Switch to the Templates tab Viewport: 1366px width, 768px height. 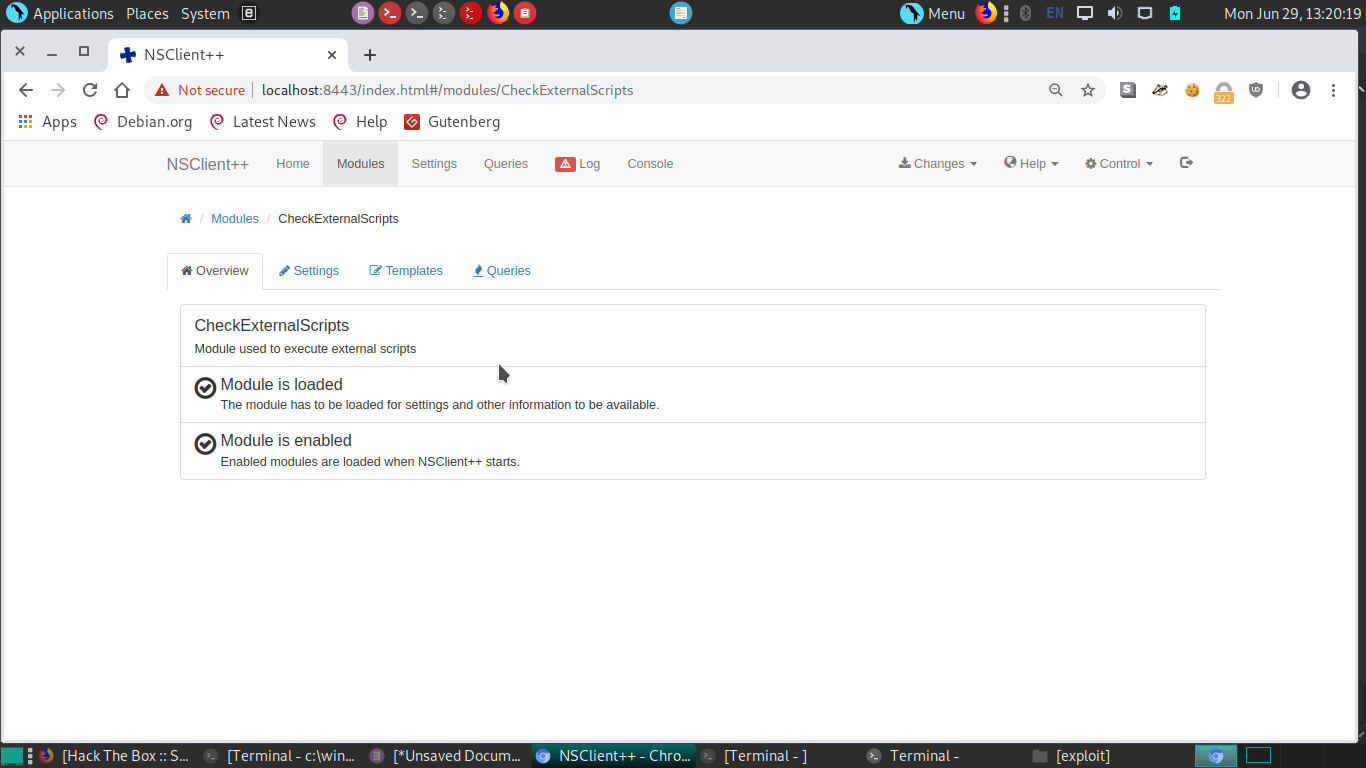tap(406, 271)
